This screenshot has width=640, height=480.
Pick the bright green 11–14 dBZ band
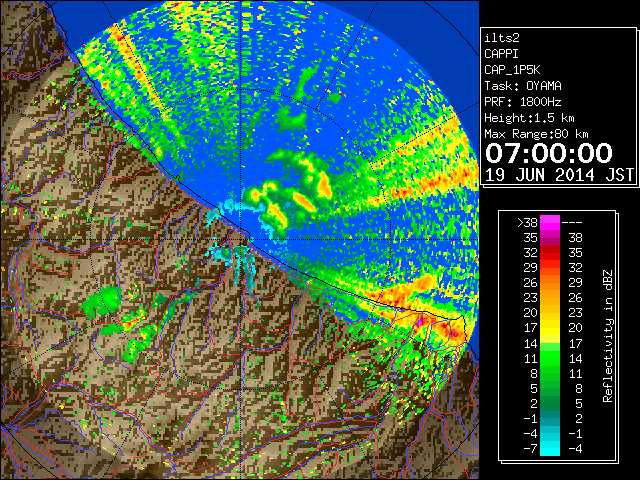coord(550,358)
